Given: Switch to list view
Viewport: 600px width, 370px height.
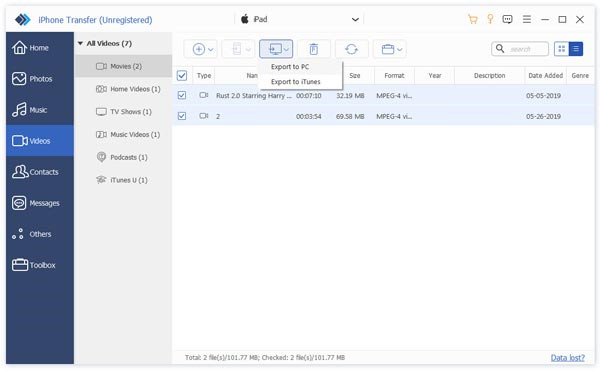Looking at the screenshot, I should (576, 49).
